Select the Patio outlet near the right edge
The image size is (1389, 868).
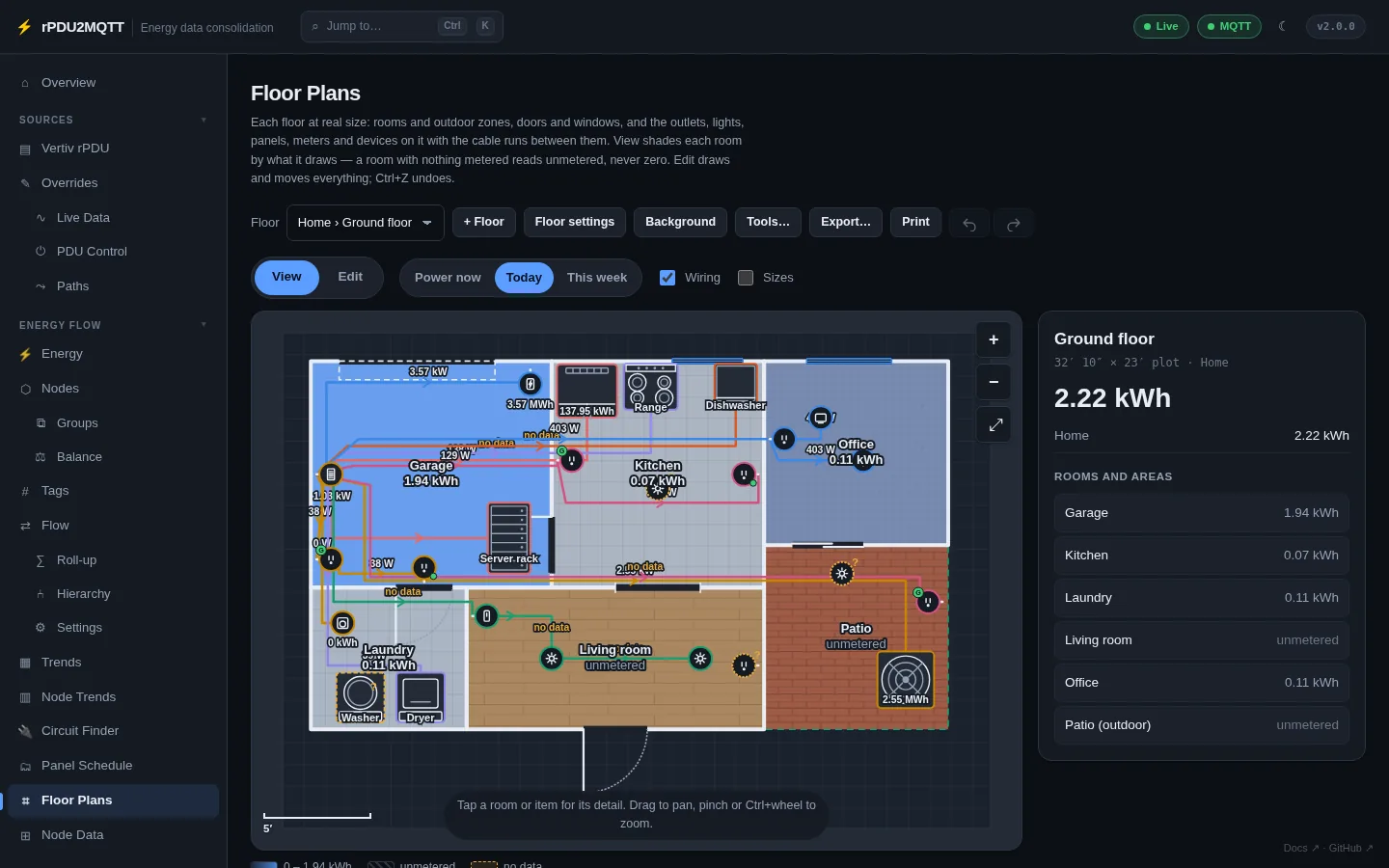[927, 603]
